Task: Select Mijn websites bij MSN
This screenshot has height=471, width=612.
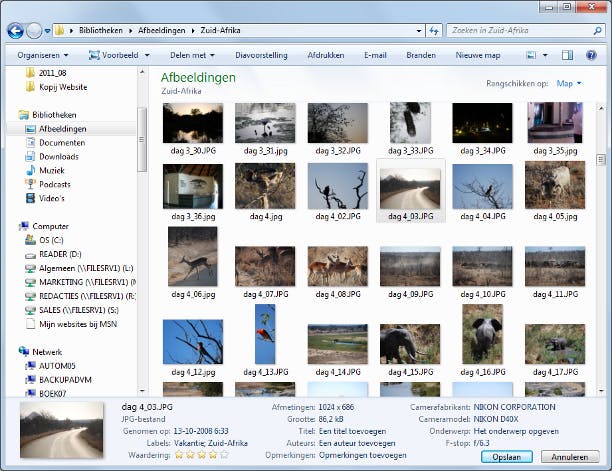Action: pyautogui.click(x=78, y=324)
